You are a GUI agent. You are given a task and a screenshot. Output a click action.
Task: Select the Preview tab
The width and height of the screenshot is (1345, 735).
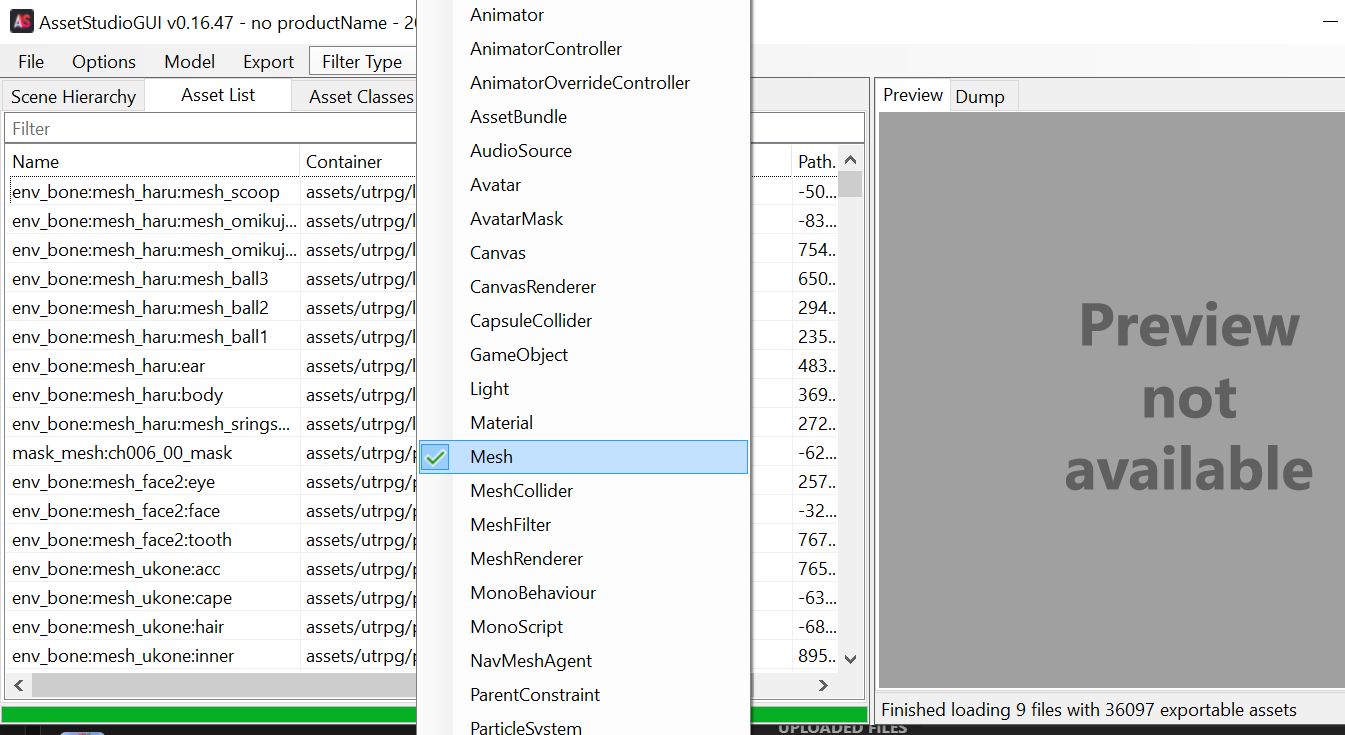pos(913,95)
